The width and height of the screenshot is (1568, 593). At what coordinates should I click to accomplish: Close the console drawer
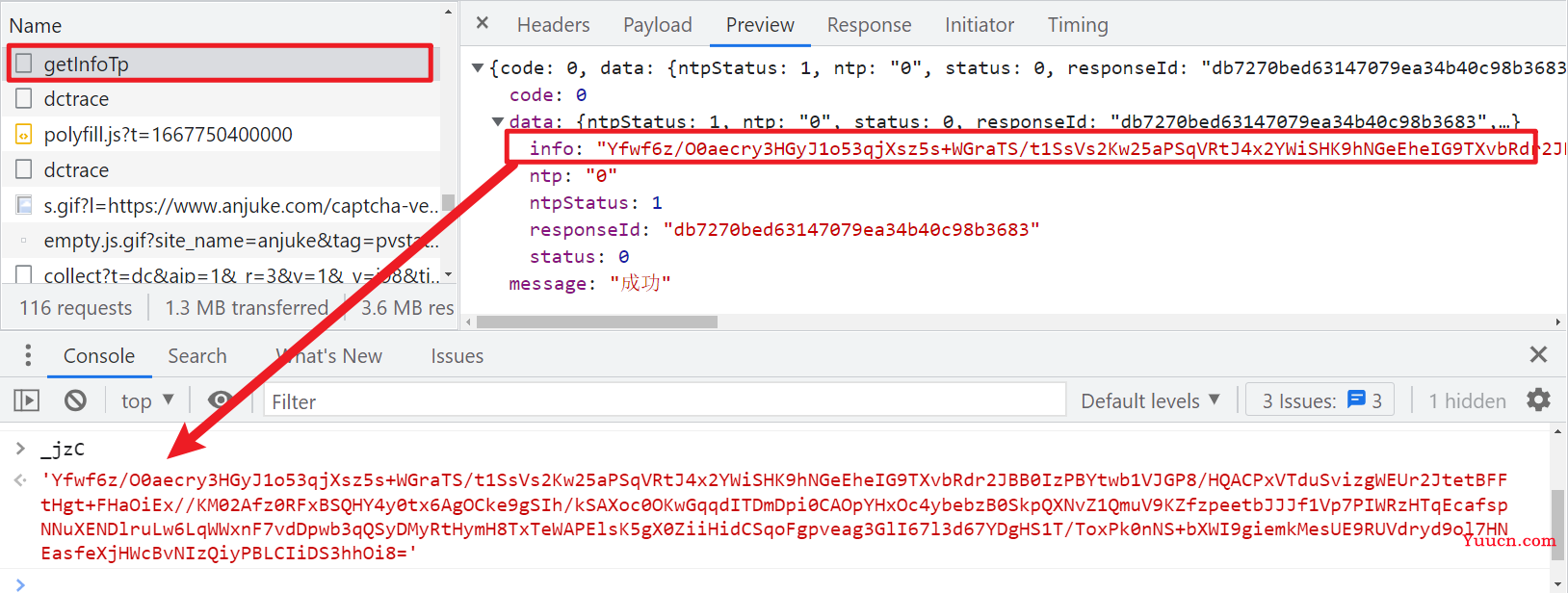[1538, 354]
